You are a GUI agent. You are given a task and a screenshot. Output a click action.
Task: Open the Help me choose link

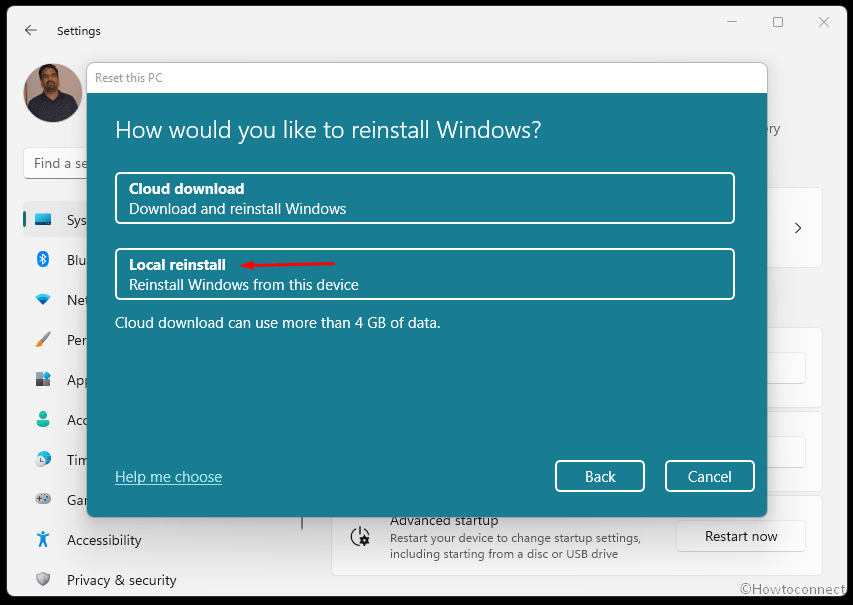169,477
